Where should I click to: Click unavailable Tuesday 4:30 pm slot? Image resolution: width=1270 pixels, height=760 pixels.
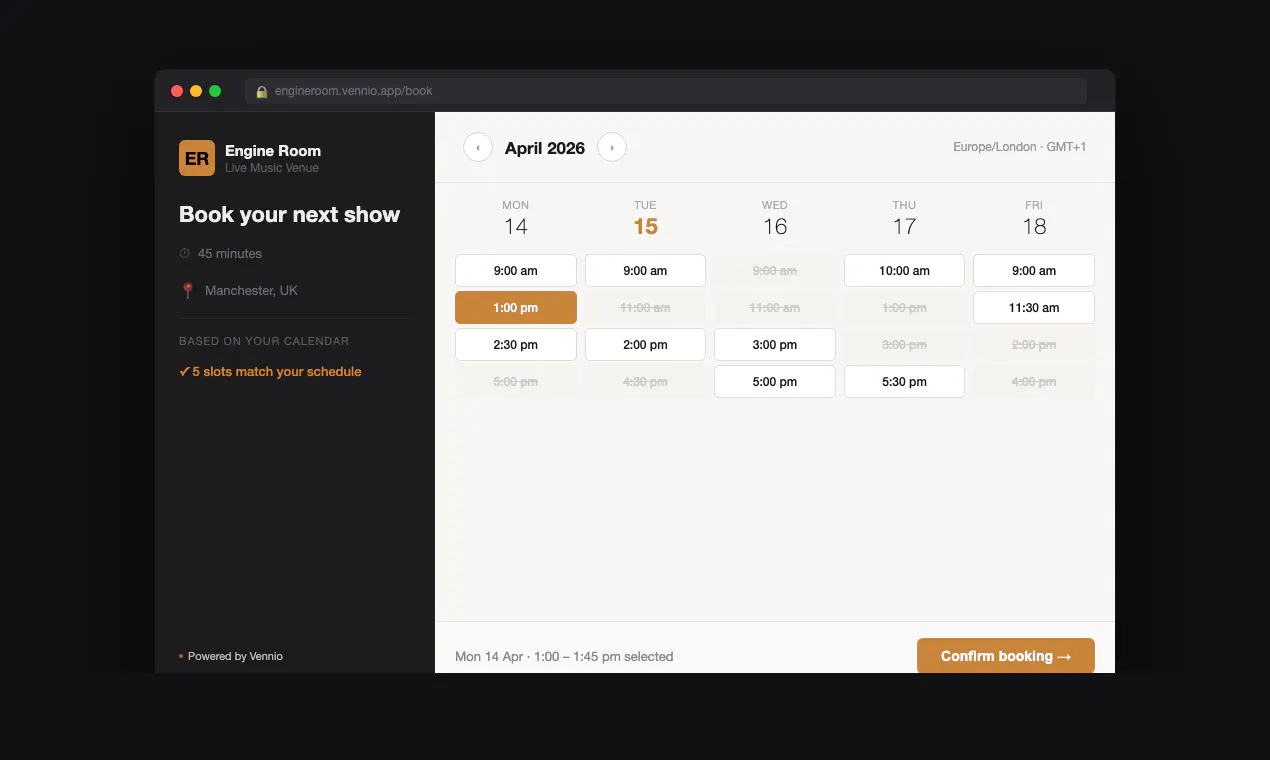[x=645, y=382]
